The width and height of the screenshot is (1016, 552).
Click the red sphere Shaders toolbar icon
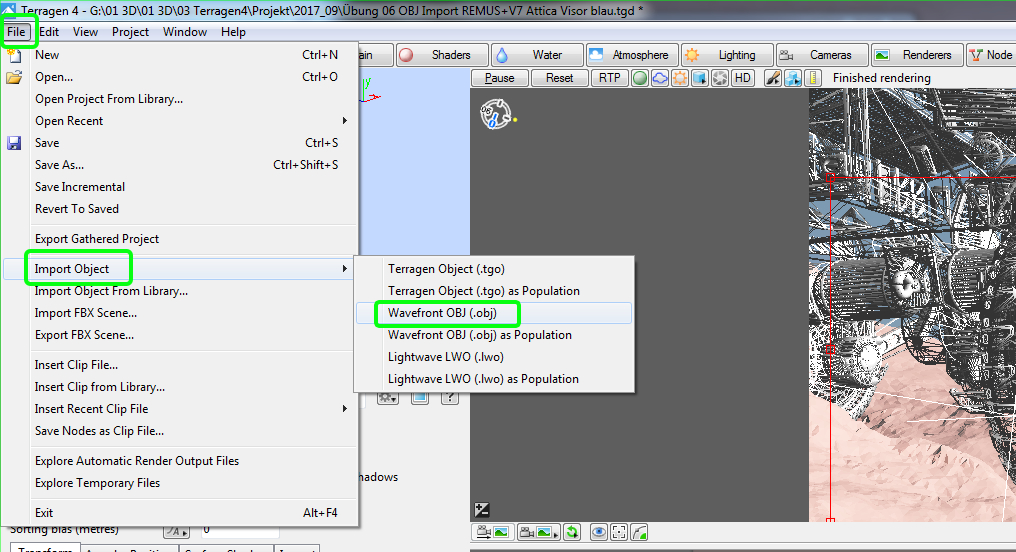[406, 56]
